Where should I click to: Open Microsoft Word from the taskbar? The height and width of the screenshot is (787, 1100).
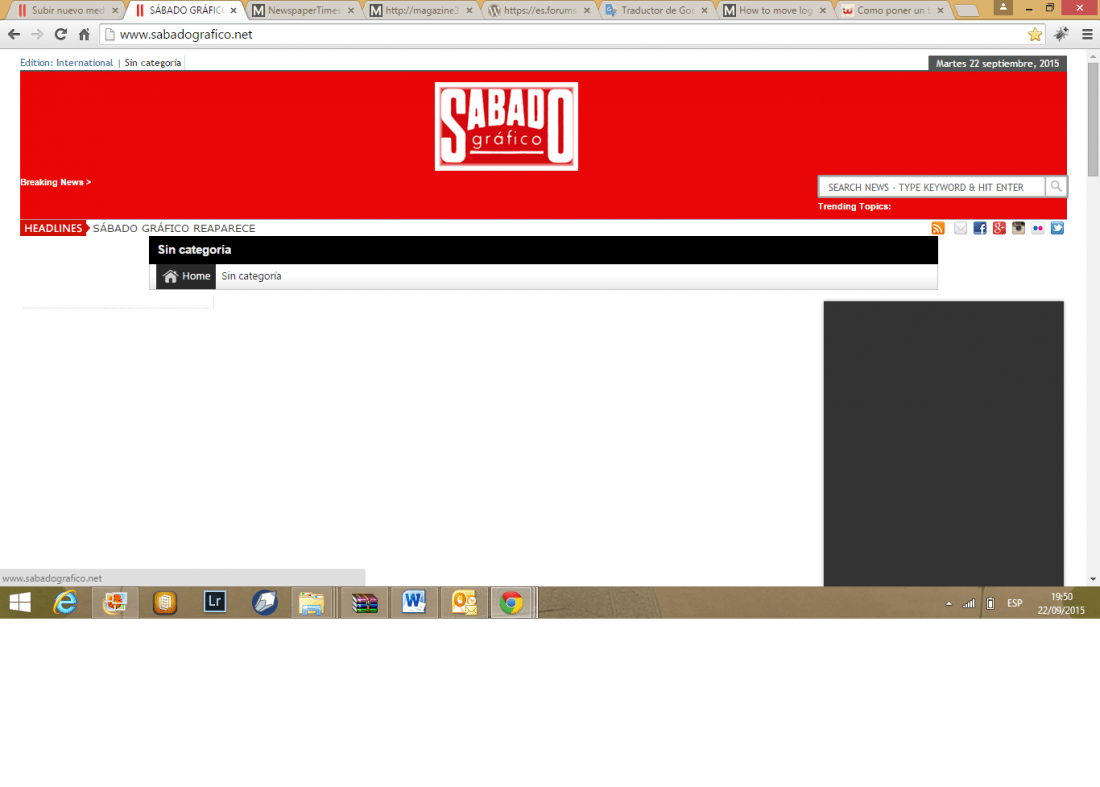pyautogui.click(x=414, y=603)
